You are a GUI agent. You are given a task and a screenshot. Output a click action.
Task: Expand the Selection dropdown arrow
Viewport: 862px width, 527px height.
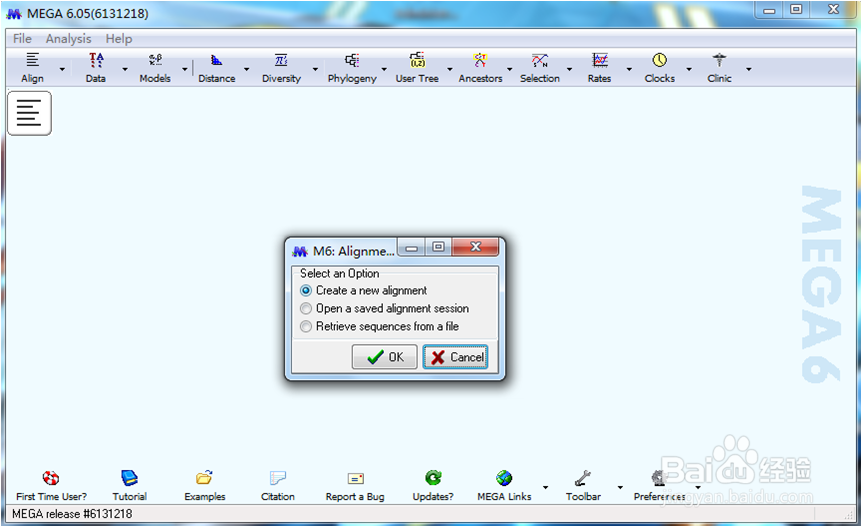[x=569, y=69]
